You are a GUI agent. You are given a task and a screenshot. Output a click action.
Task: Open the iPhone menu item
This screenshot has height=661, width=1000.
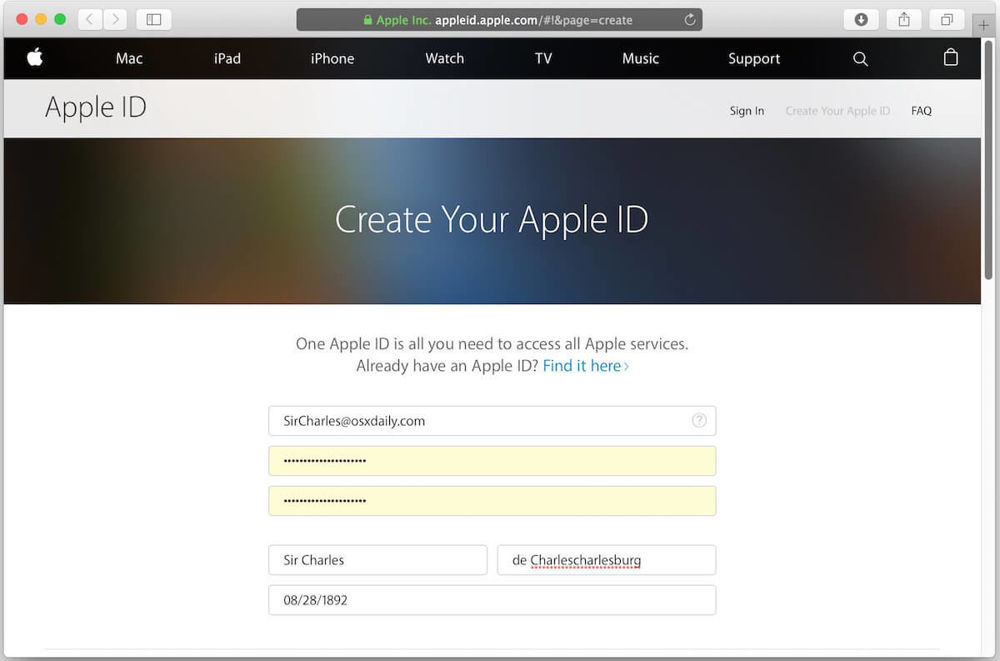click(x=332, y=59)
